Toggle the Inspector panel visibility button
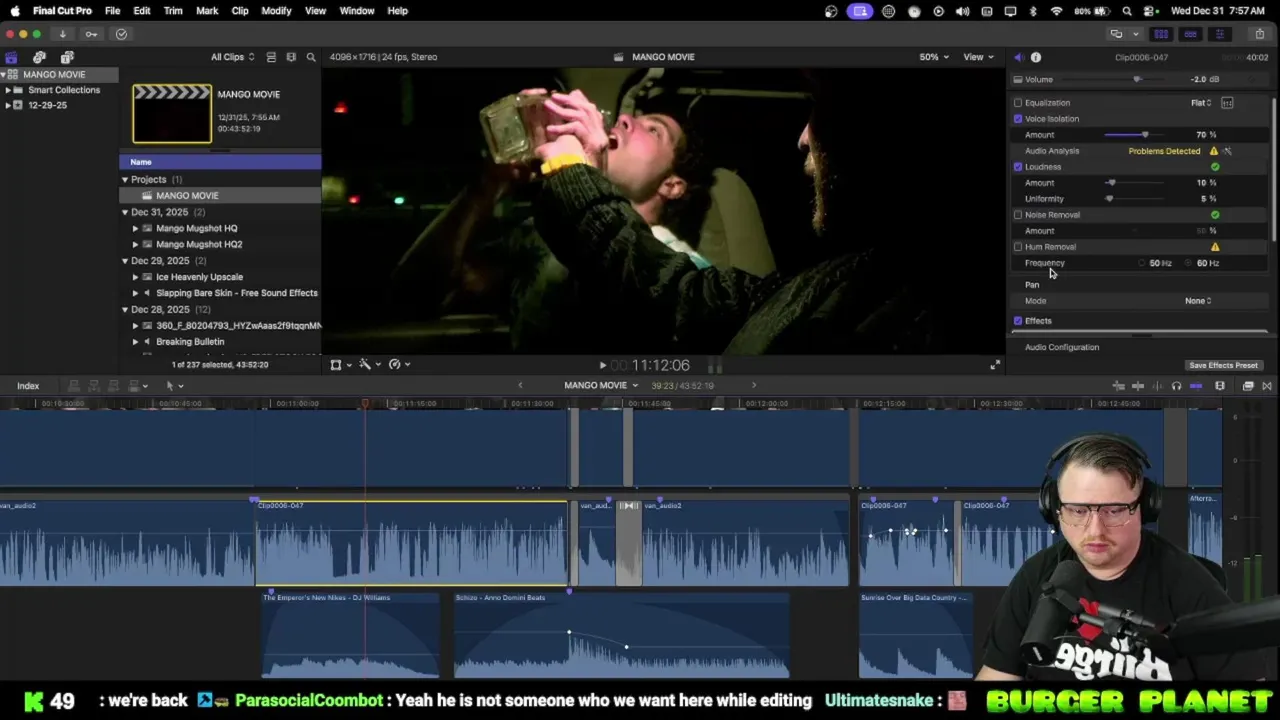Viewport: 1280px width, 720px height. 1219,34
